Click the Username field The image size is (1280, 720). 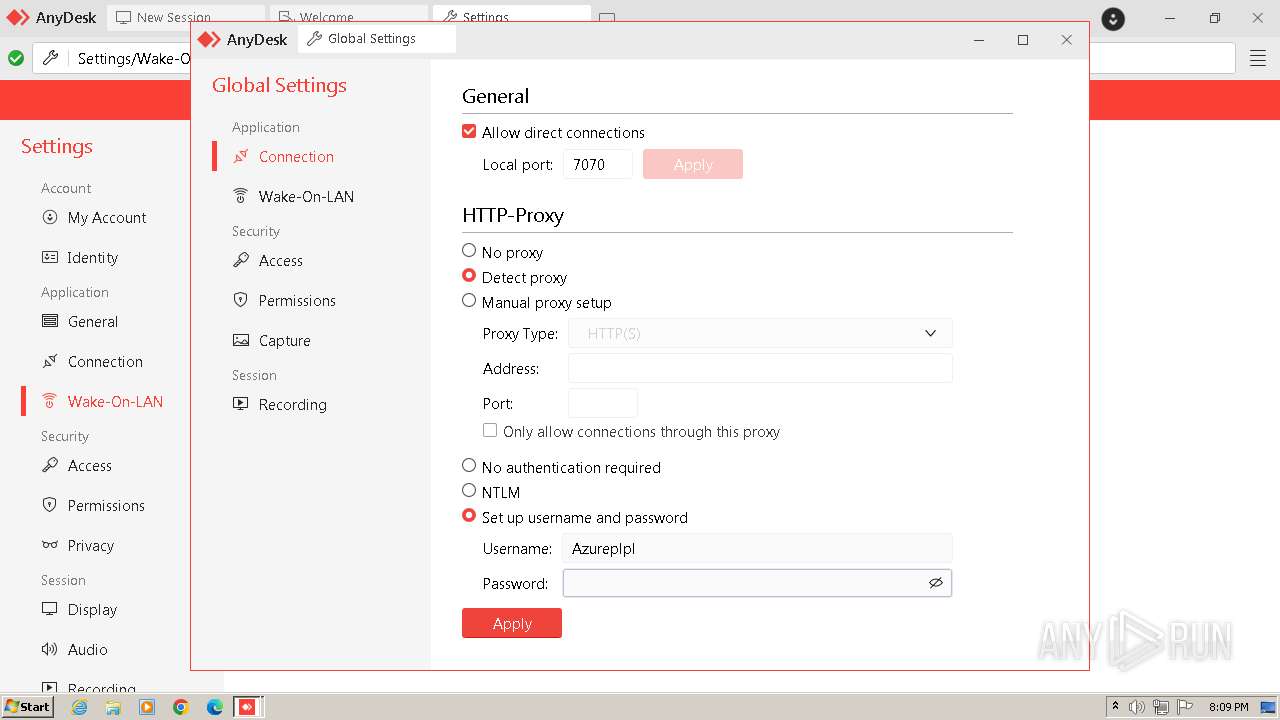pos(757,548)
